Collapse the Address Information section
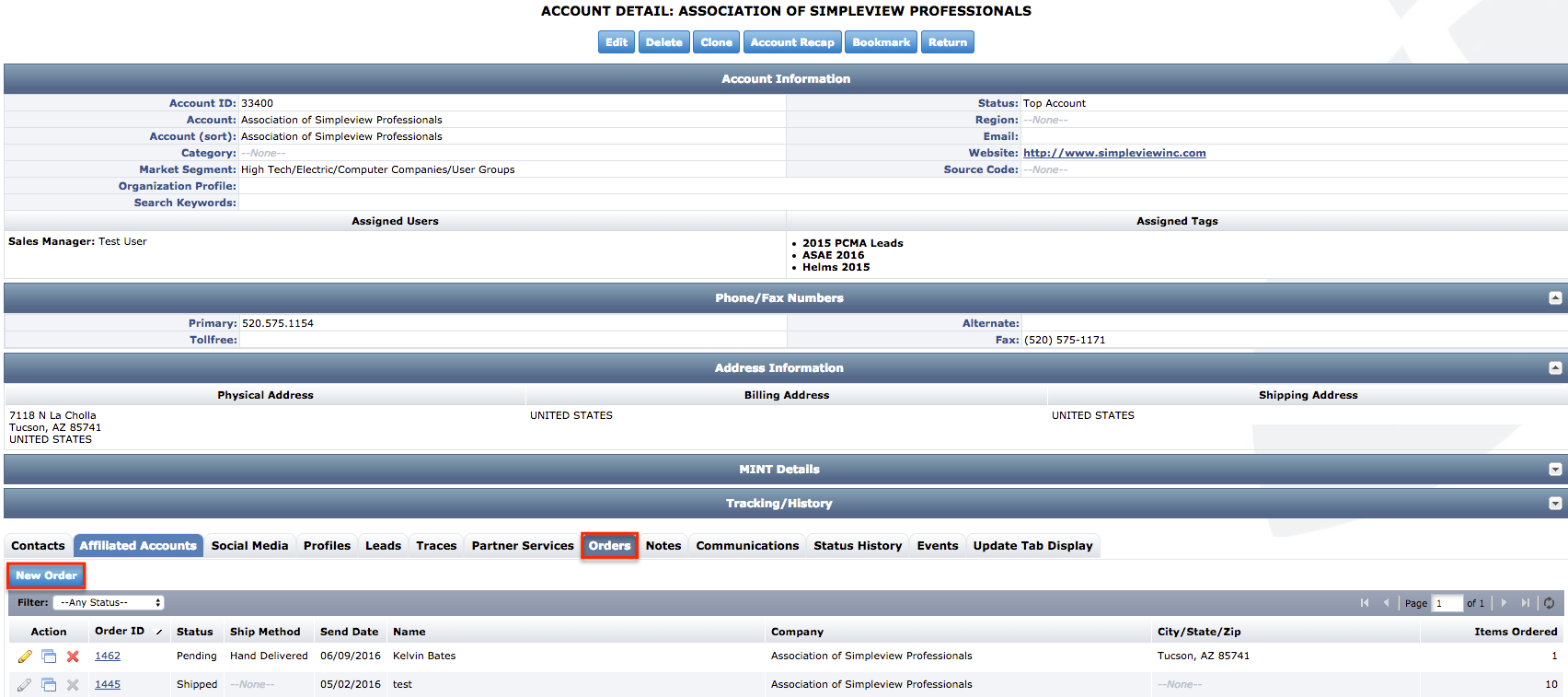This screenshot has height=697, width=1568. tap(1555, 368)
